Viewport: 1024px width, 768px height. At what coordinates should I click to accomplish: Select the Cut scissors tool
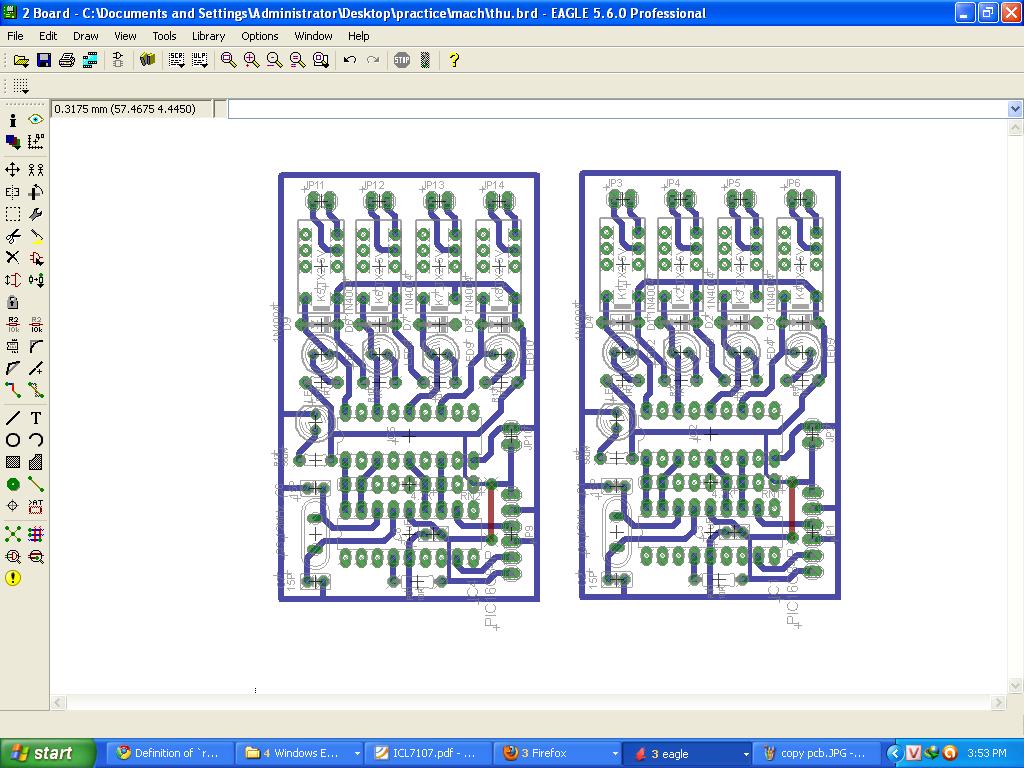coord(12,236)
